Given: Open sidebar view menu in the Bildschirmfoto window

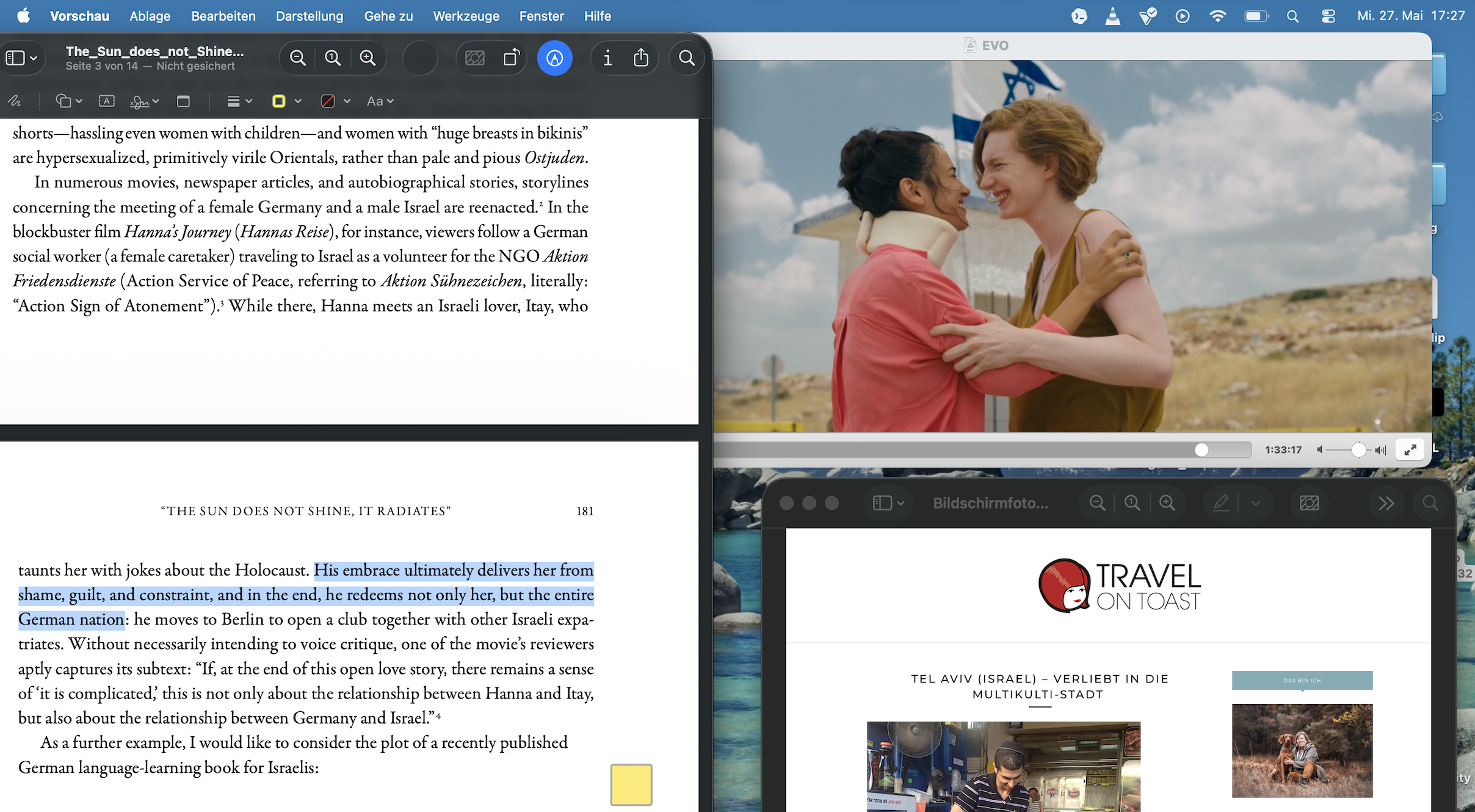Looking at the screenshot, I should [888, 503].
